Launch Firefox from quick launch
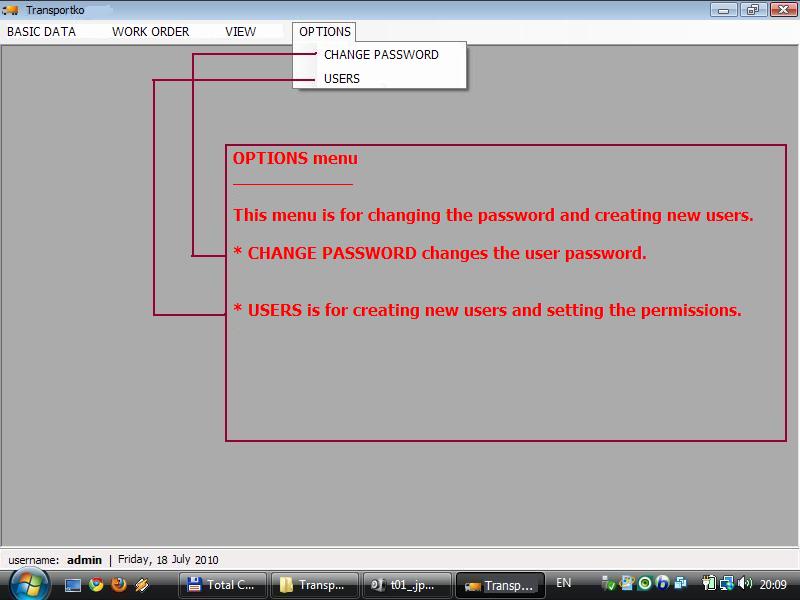This screenshot has height=600, width=800. [119, 585]
